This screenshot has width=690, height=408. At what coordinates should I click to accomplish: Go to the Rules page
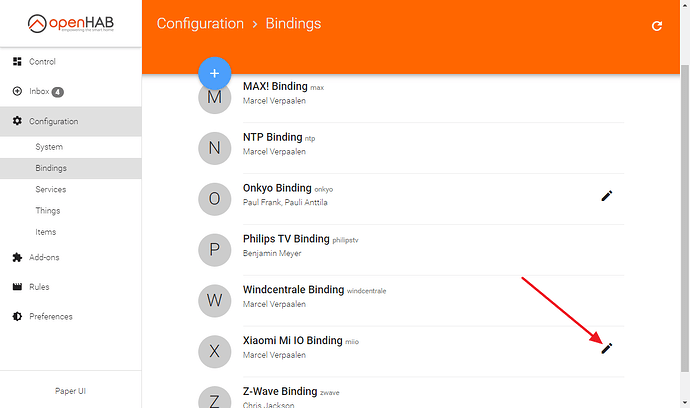click(39, 287)
